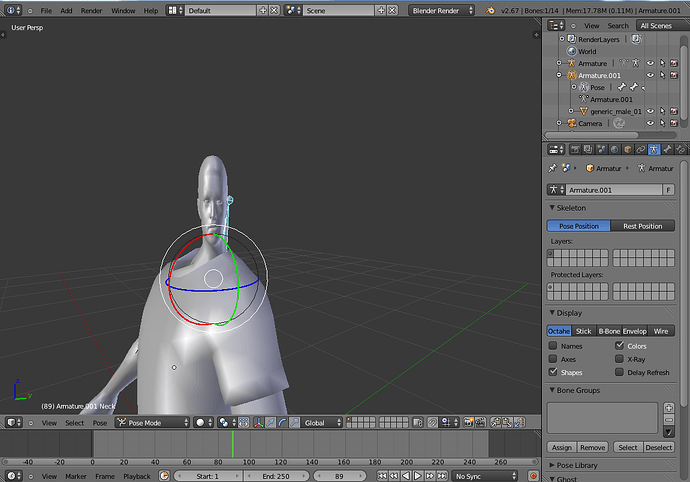Open the Pose Mode dropdown
The image size is (690, 482).
(x=152, y=423)
